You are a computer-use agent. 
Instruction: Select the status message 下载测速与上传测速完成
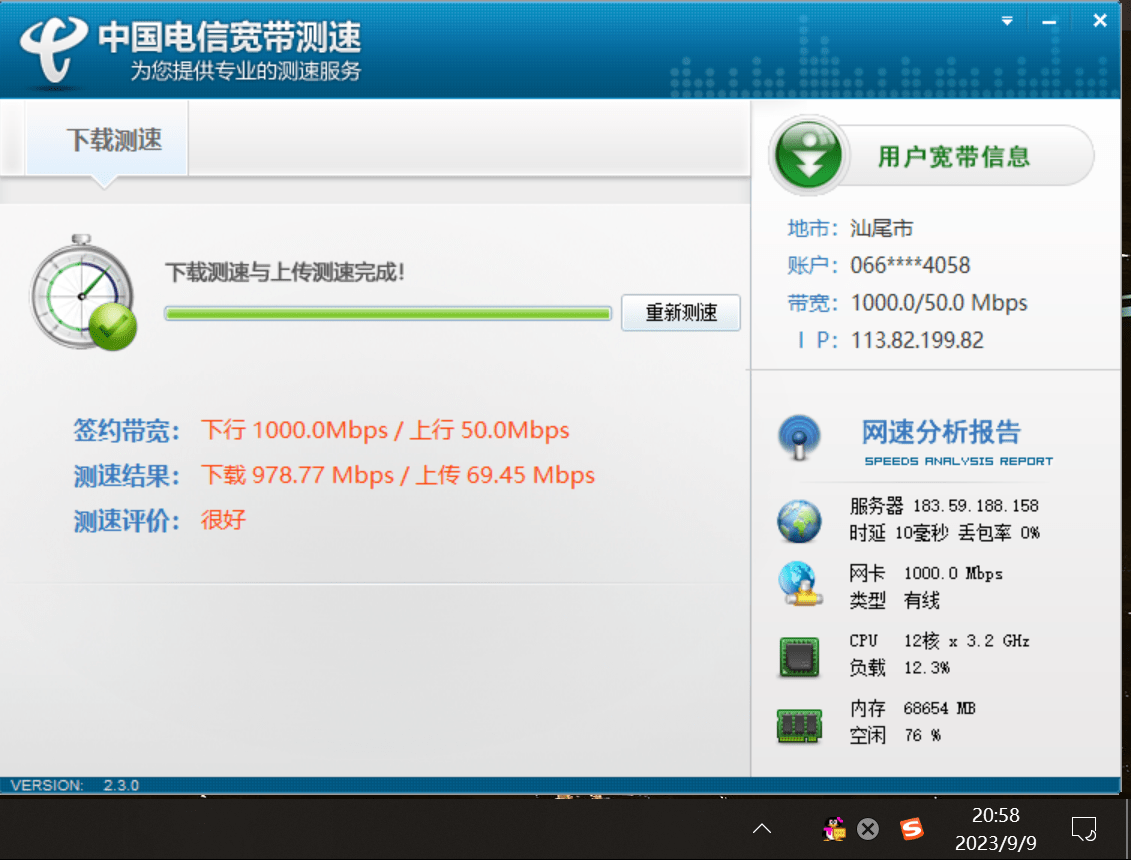(x=285, y=272)
